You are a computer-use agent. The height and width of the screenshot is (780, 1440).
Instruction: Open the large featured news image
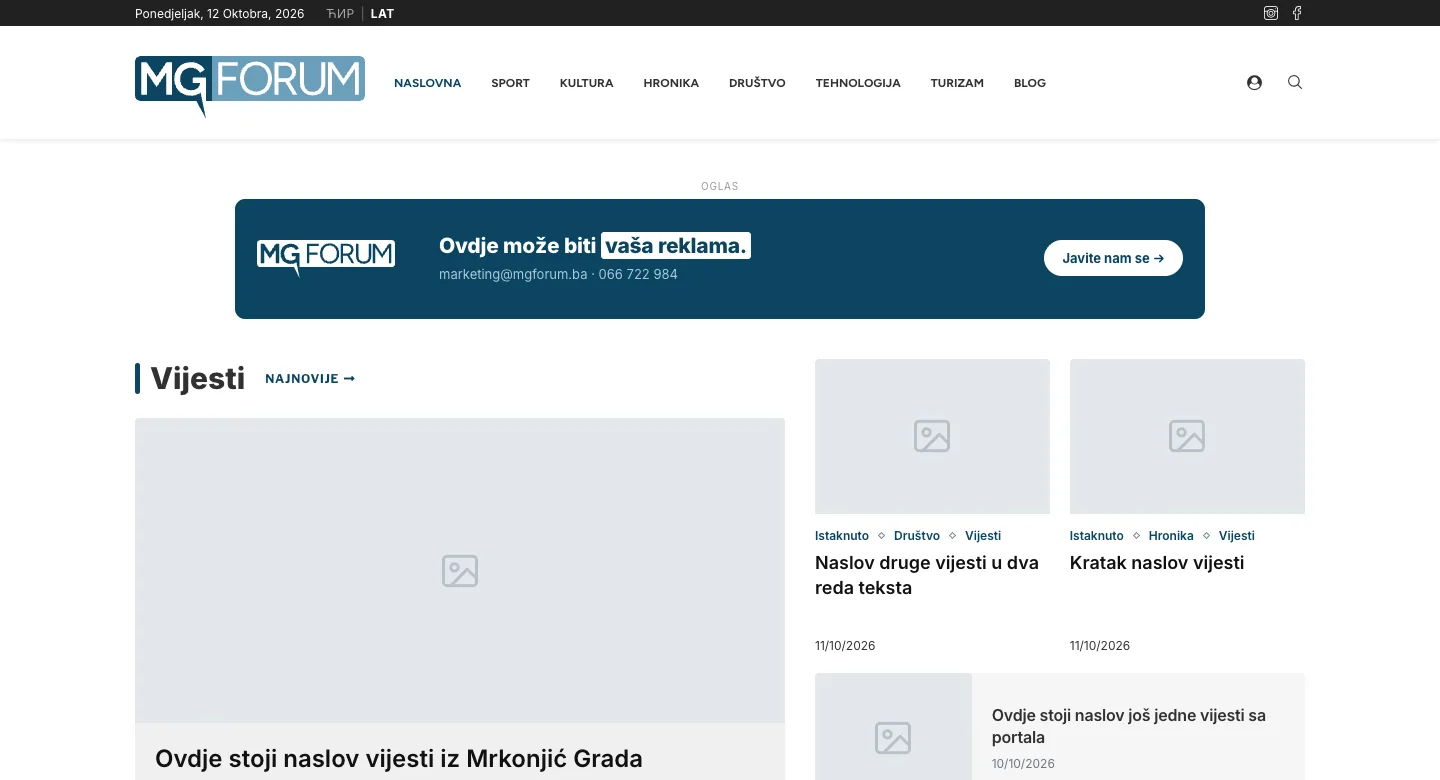coord(460,570)
